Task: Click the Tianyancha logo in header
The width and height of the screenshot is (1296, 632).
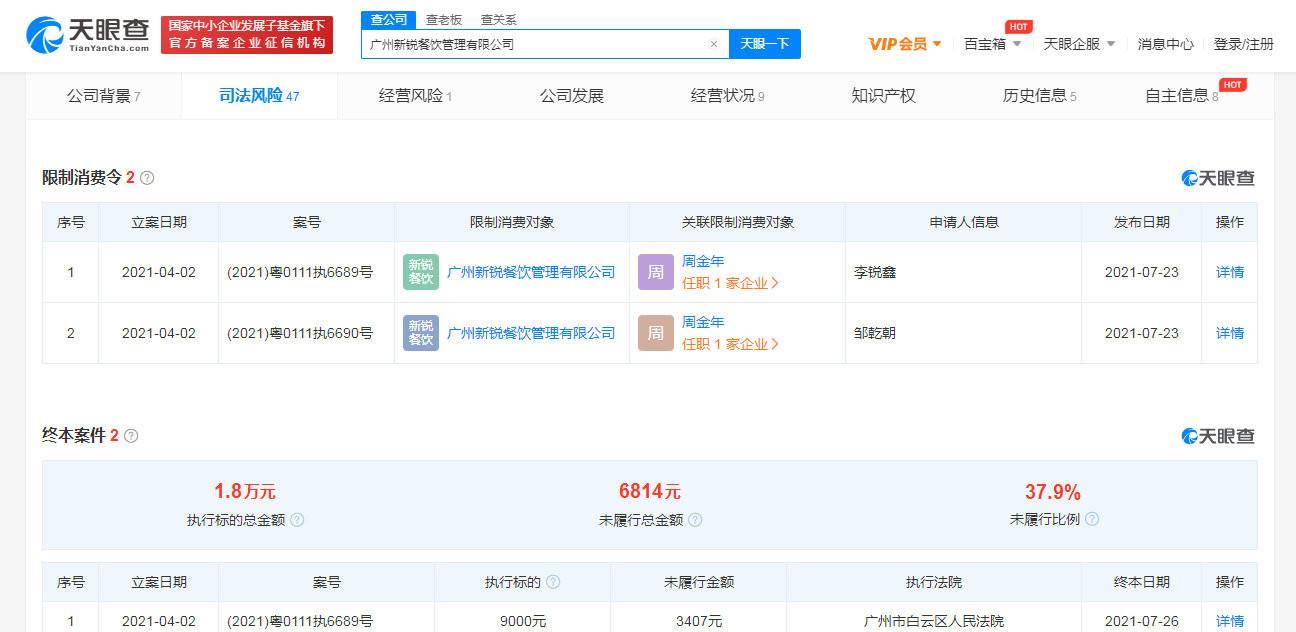Action: click(88, 35)
